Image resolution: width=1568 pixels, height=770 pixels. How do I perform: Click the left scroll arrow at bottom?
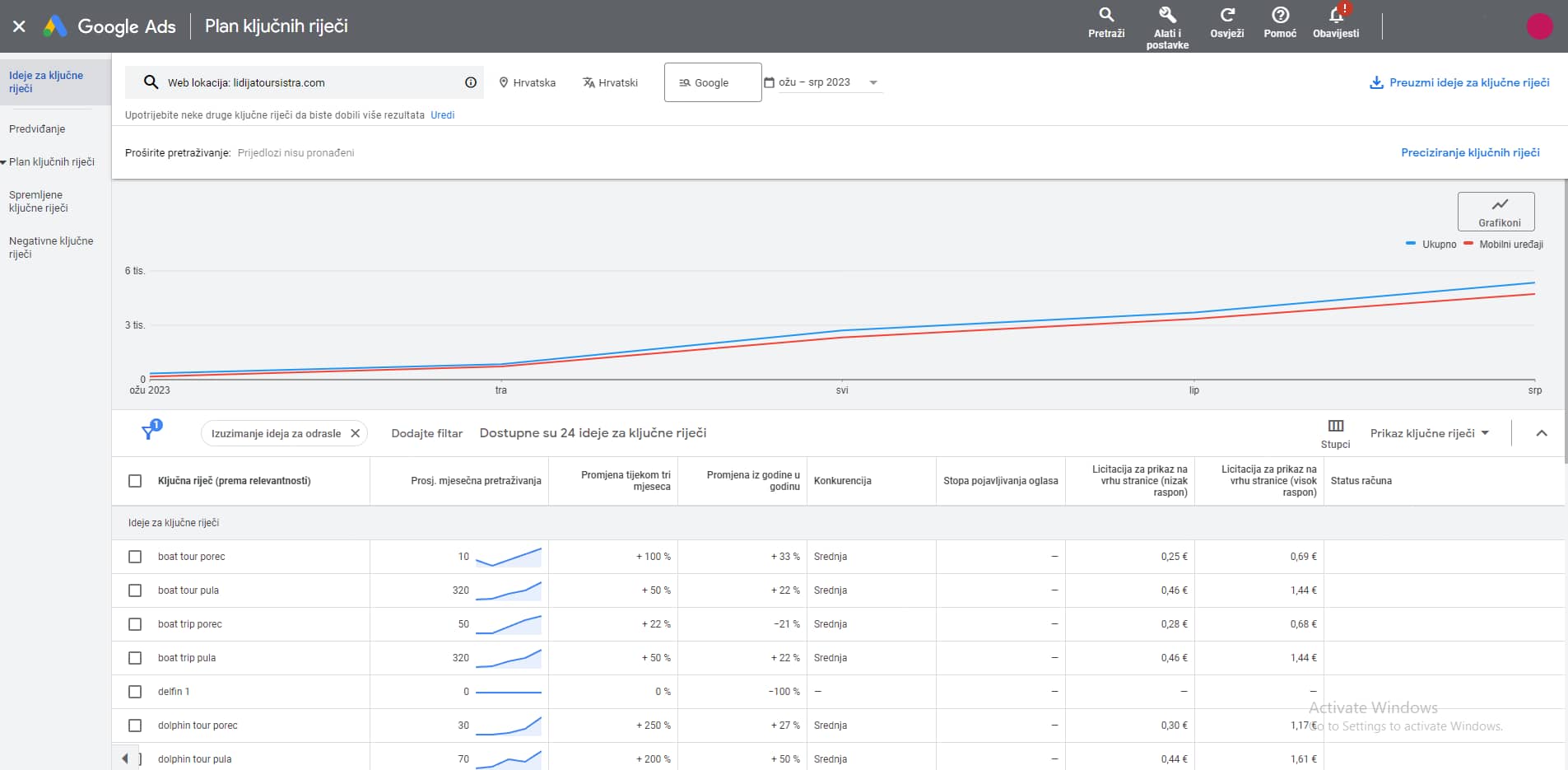pos(125,758)
